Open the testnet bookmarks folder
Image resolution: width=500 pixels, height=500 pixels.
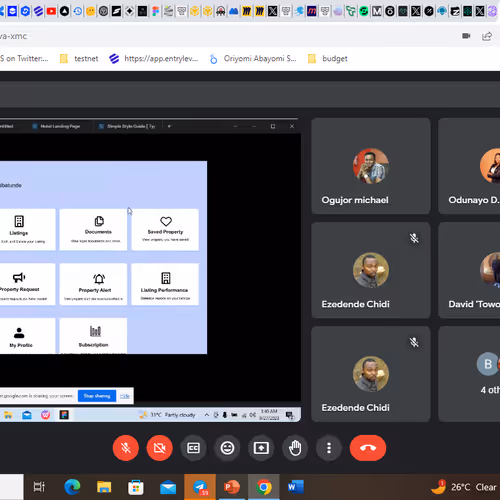pos(79,59)
